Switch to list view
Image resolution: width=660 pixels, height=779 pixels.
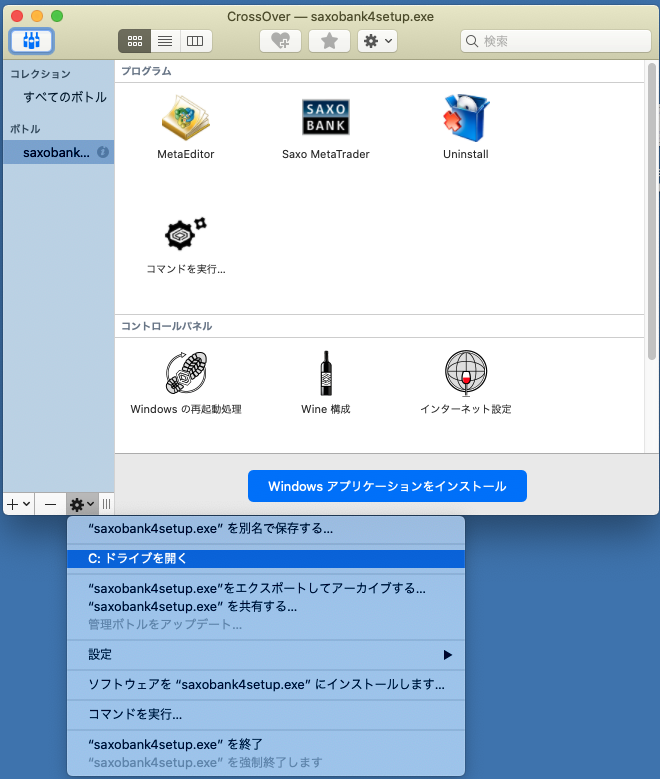[x=165, y=41]
